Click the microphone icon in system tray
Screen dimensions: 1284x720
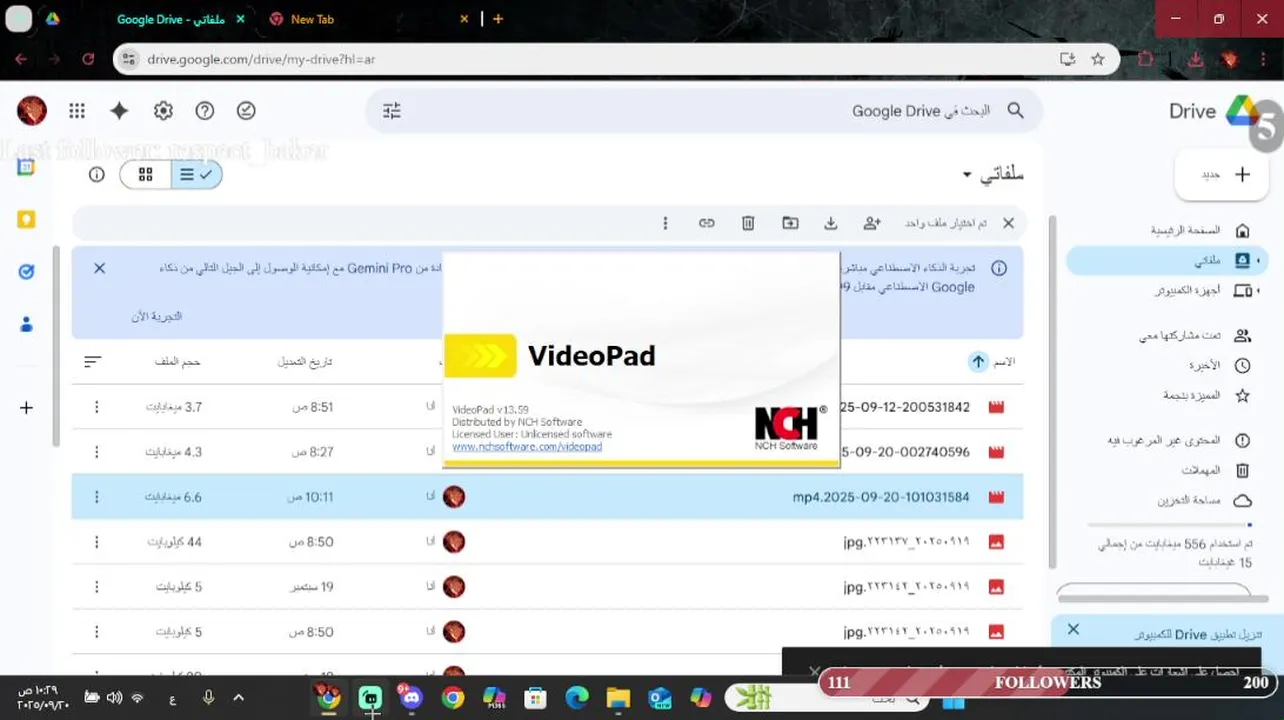click(208, 697)
